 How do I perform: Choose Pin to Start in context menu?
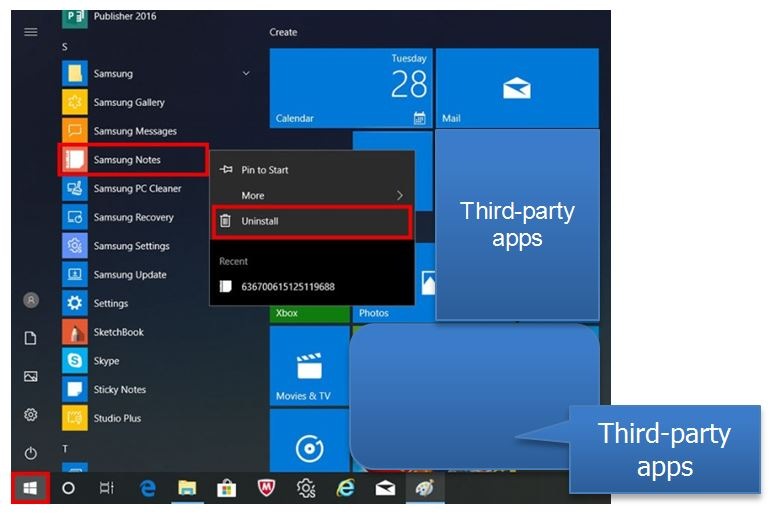coord(312,170)
